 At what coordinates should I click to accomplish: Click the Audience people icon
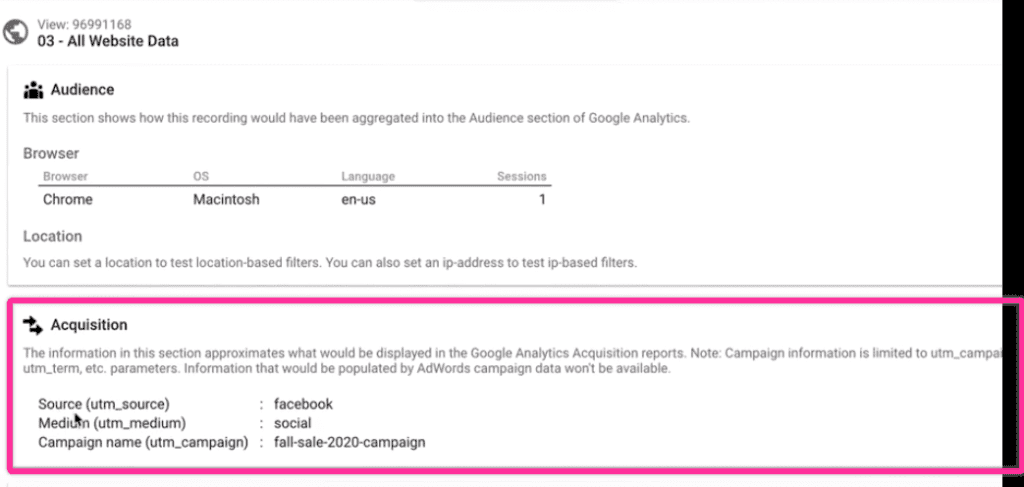coord(33,90)
